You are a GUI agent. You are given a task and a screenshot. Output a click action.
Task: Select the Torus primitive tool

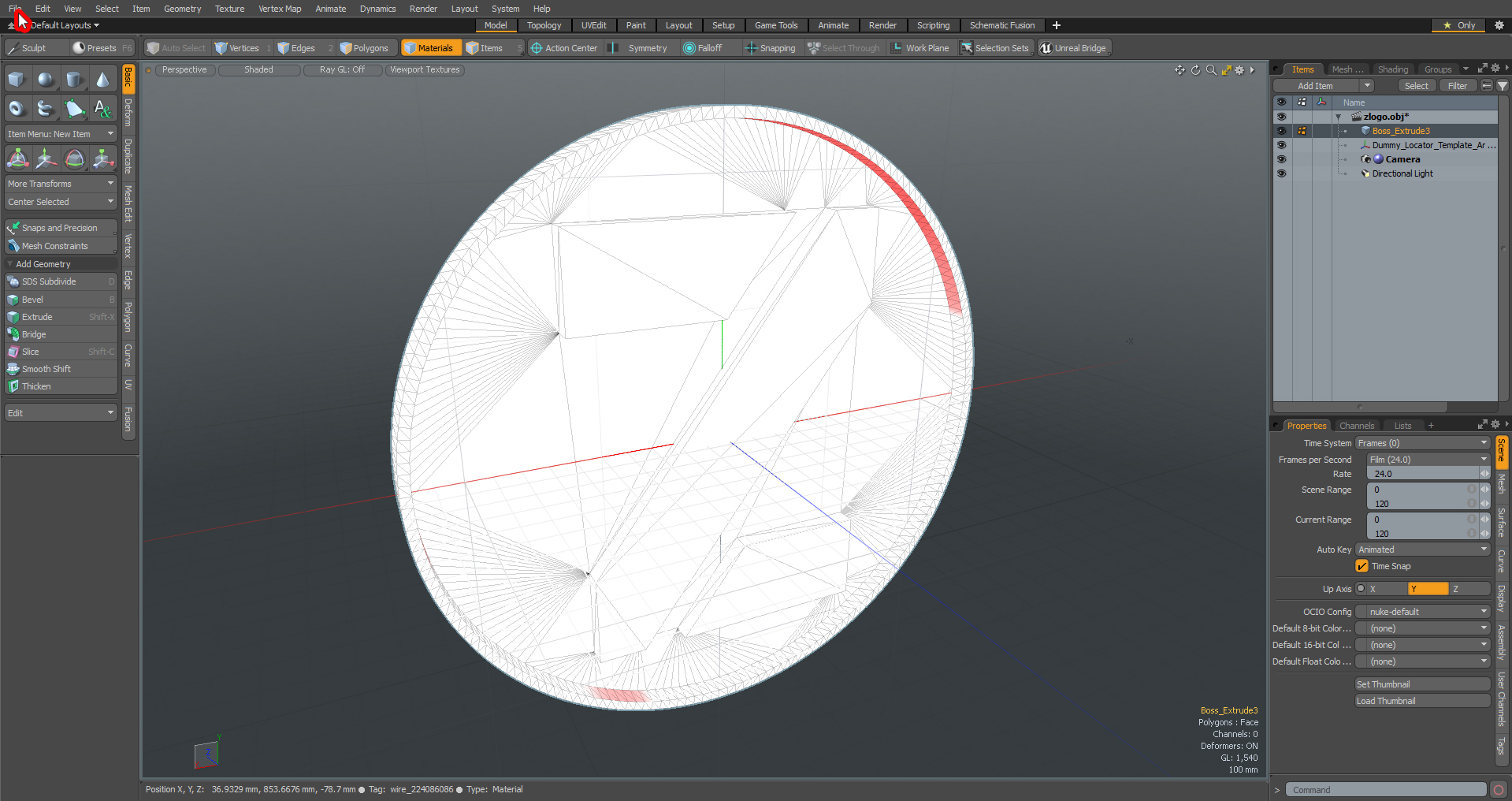[x=17, y=109]
